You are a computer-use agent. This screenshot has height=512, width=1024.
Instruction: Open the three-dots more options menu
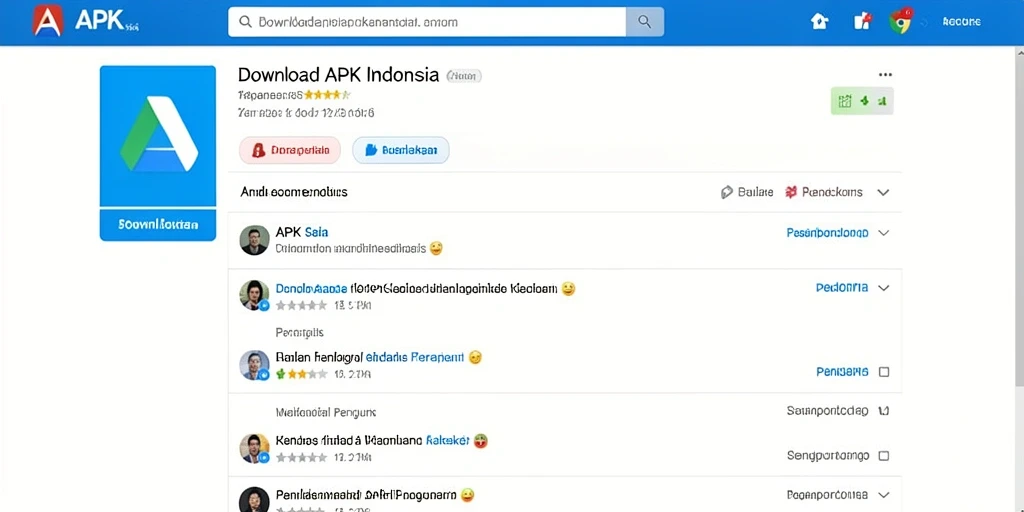(885, 74)
